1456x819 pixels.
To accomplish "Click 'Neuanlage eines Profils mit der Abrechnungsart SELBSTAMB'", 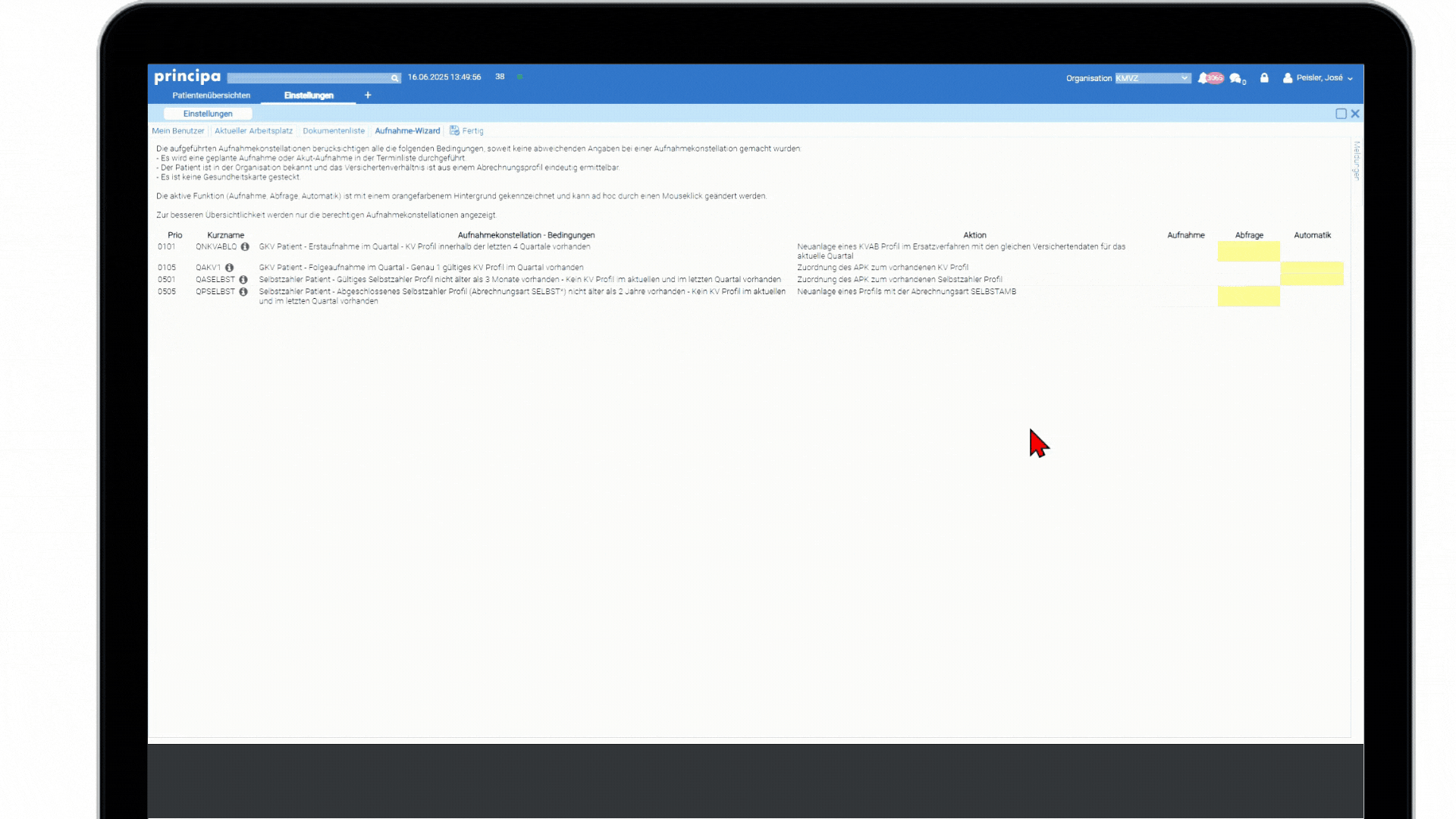I will pyautogui.click(x=906, y=292).
